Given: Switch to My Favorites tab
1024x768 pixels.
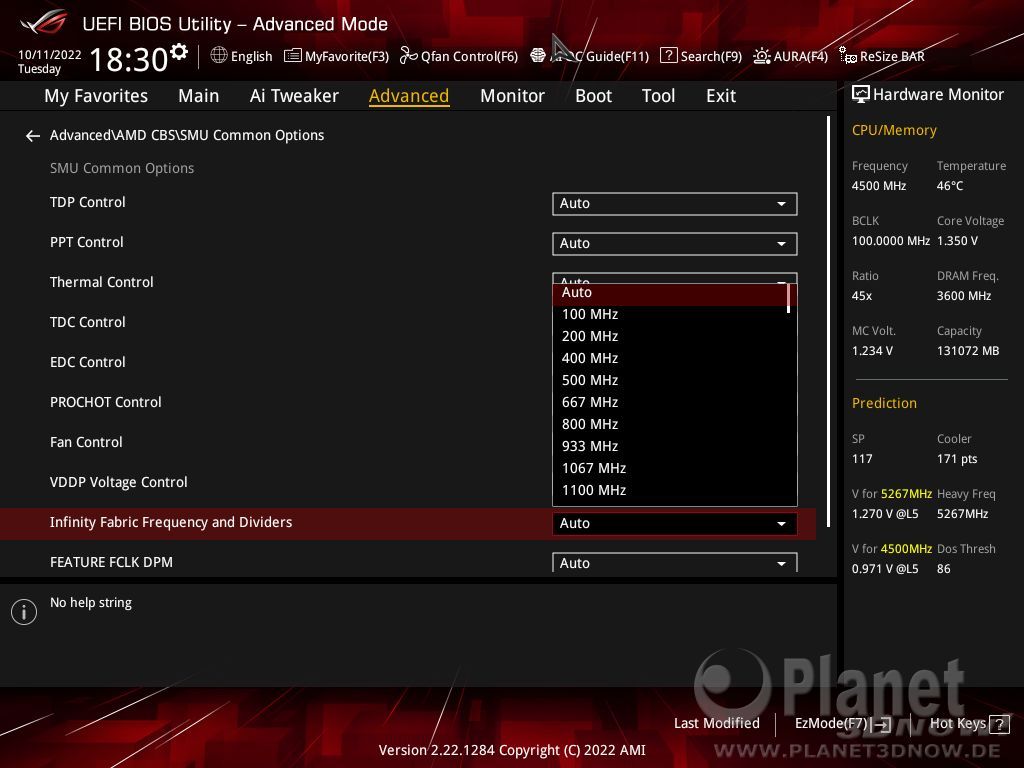Looking at the screenshot, I should 96,96.
